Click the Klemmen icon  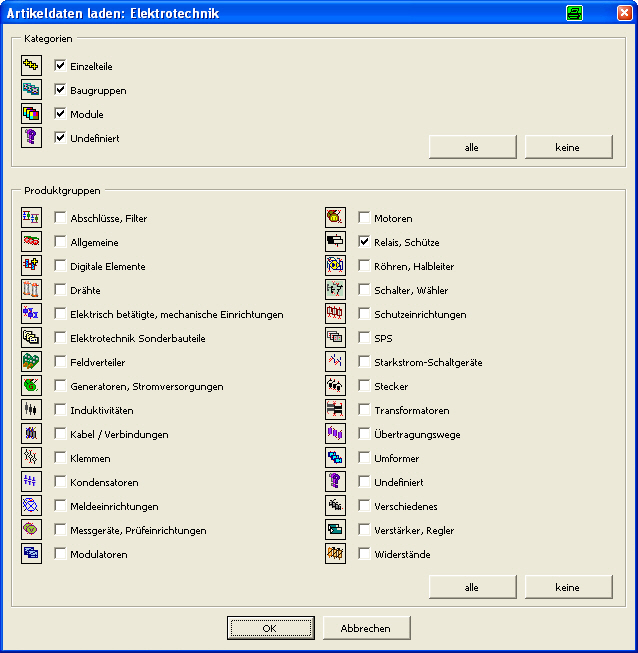(31, 458)
